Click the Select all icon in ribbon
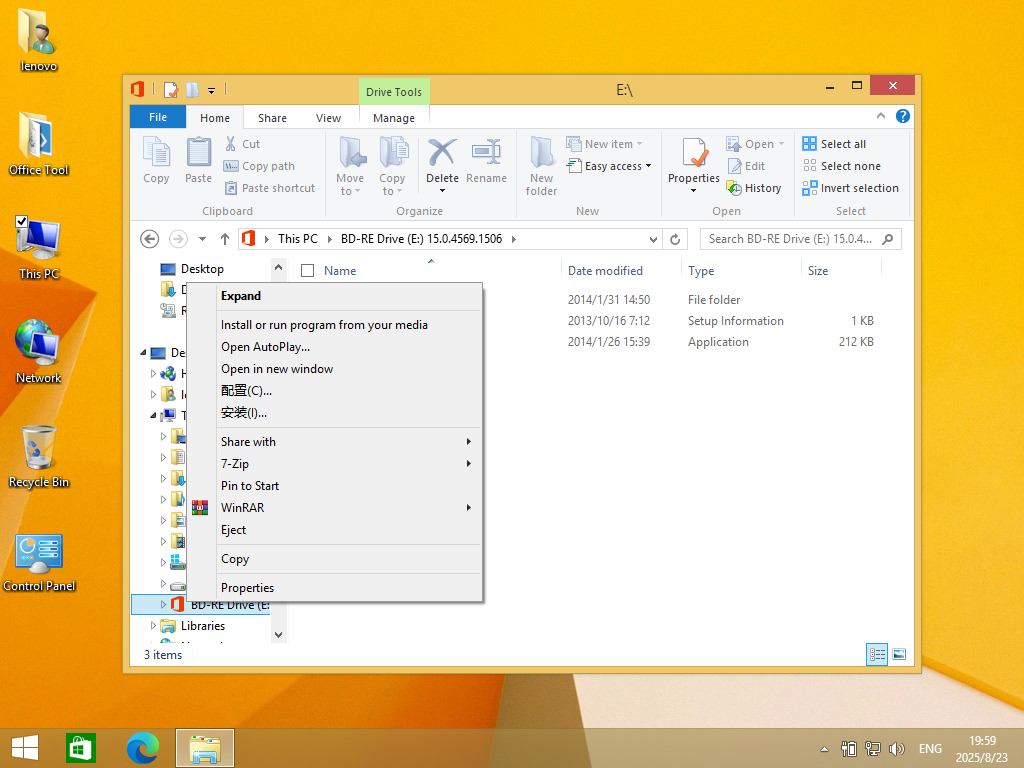 click(x=810, y=144)
